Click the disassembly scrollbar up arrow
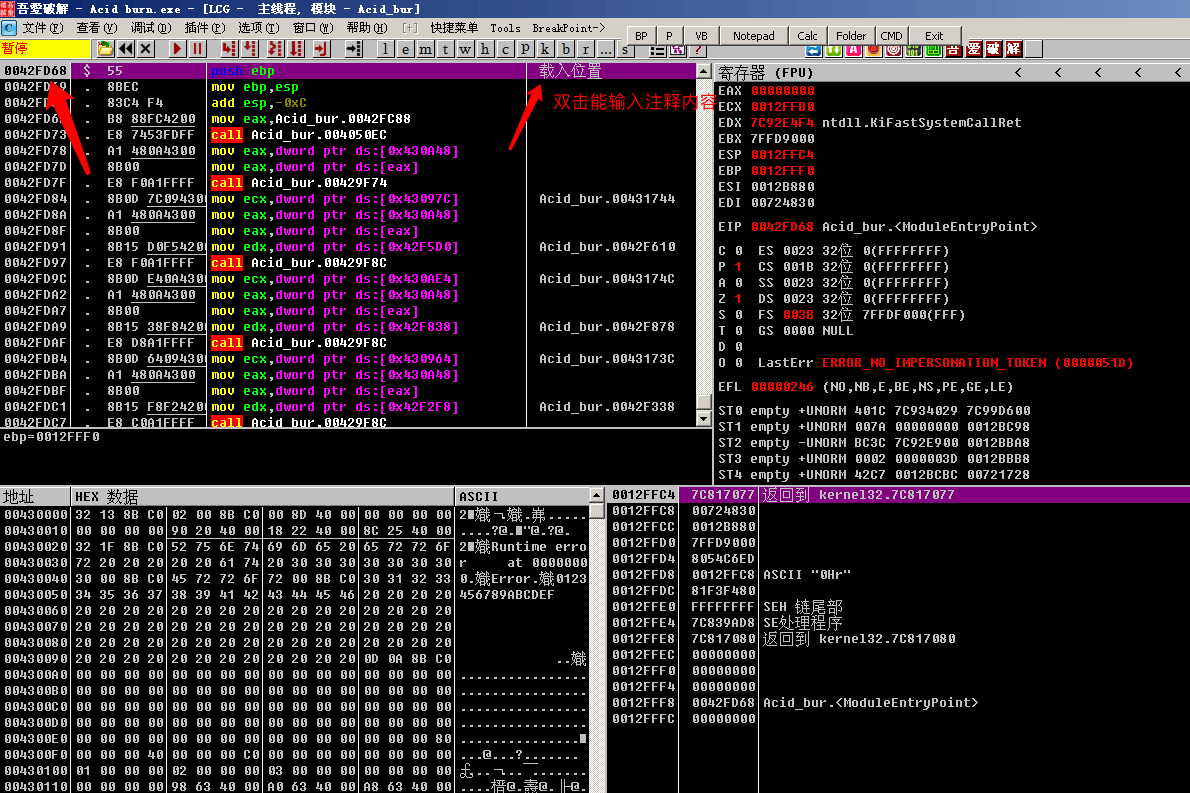Image resolution: width=1190 pixels, height=793 pixels. 704,72
